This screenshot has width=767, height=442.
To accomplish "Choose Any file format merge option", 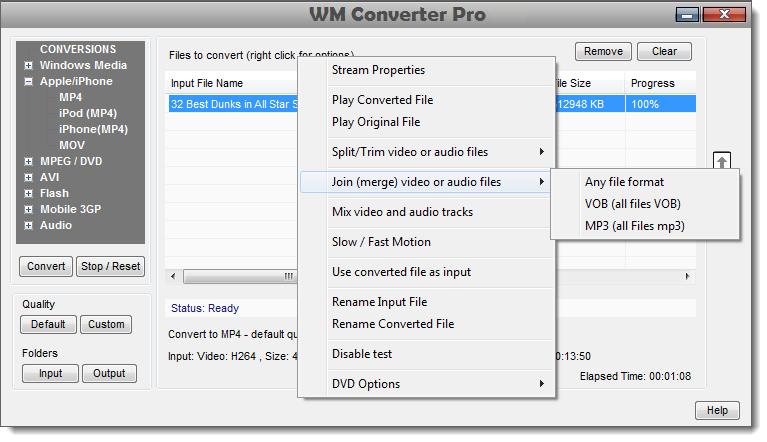I will click(624, 182).
